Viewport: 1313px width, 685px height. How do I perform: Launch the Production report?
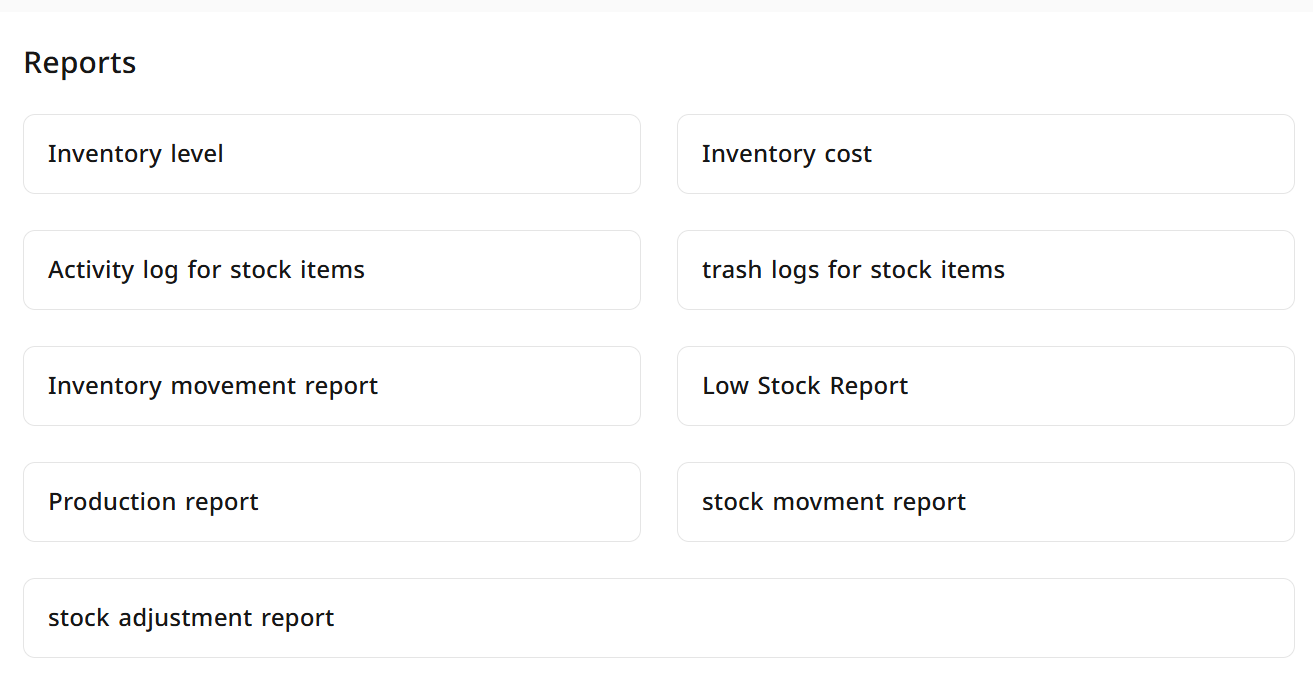pos(332,502)
